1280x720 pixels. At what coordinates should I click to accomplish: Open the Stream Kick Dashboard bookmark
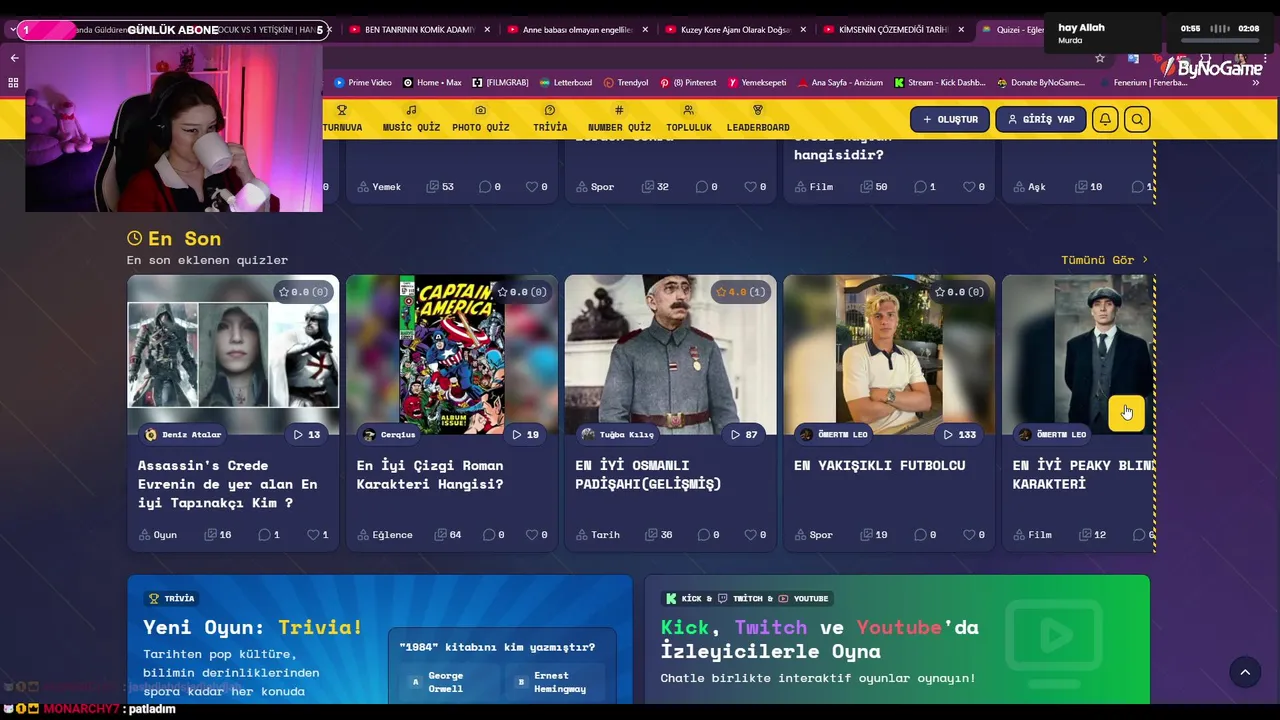point(940,83)
